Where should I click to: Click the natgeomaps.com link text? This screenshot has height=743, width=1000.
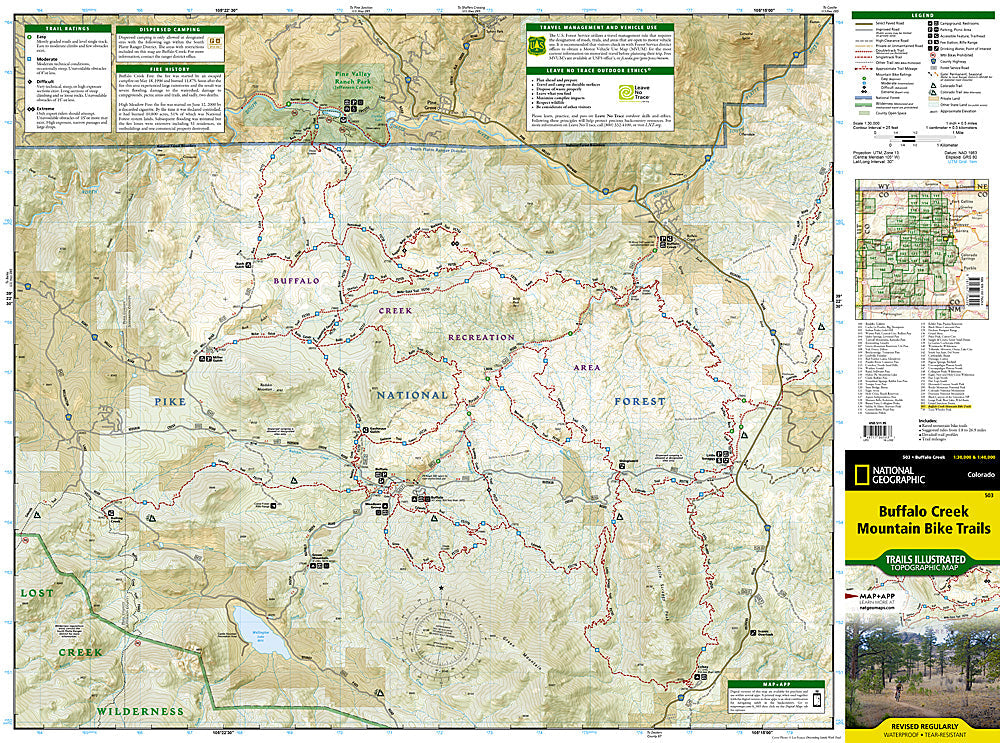(877, 607)
